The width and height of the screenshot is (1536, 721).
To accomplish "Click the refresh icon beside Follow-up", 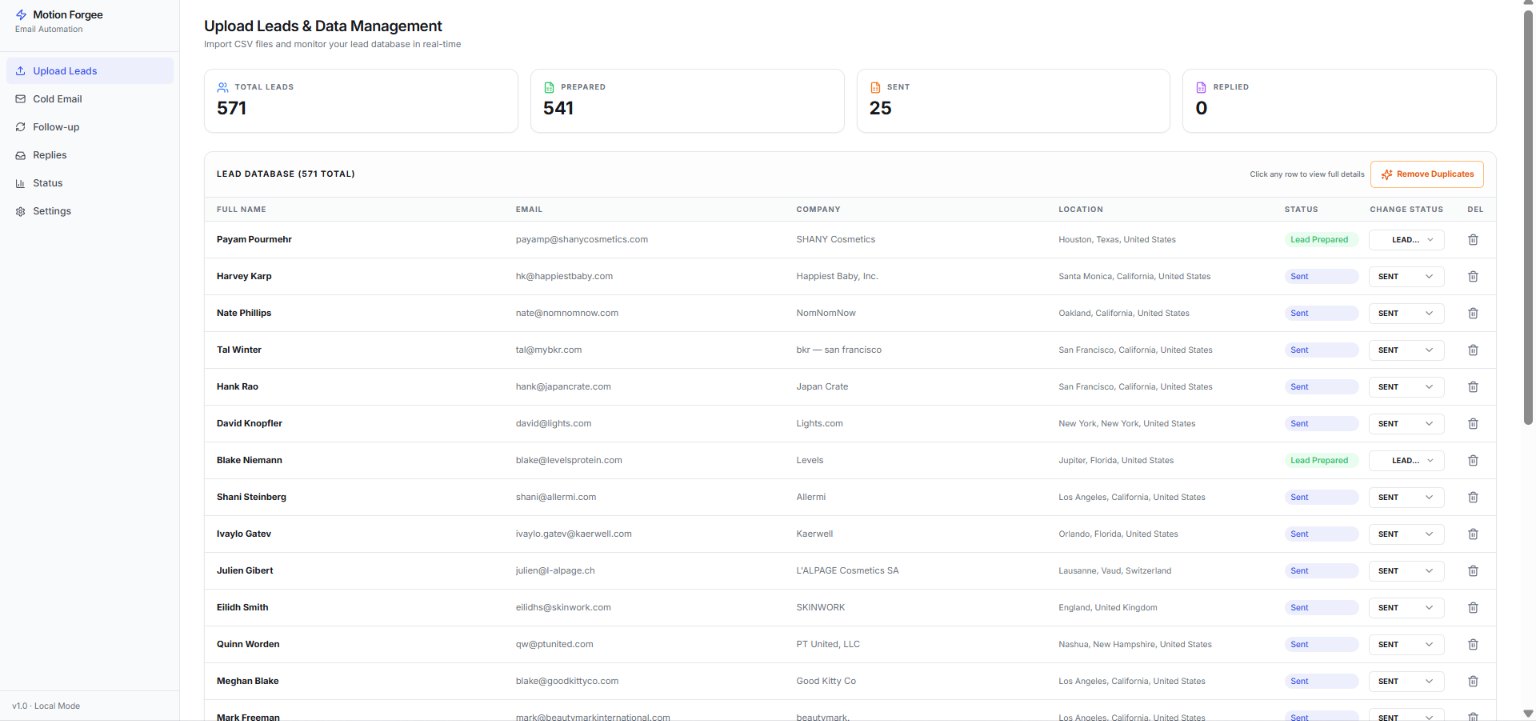I will (21, 127).
